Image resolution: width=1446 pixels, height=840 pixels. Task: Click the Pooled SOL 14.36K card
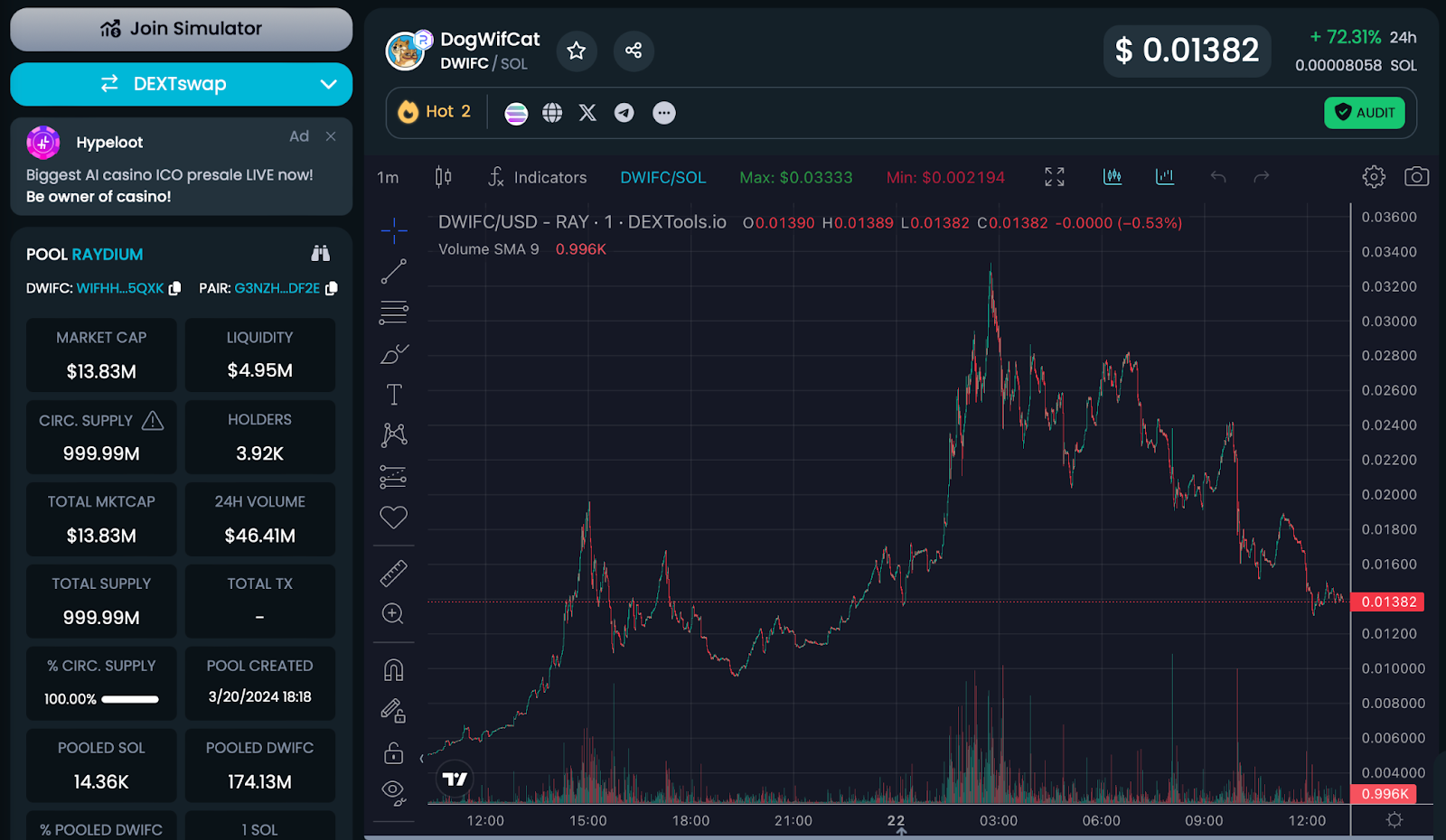101,766
